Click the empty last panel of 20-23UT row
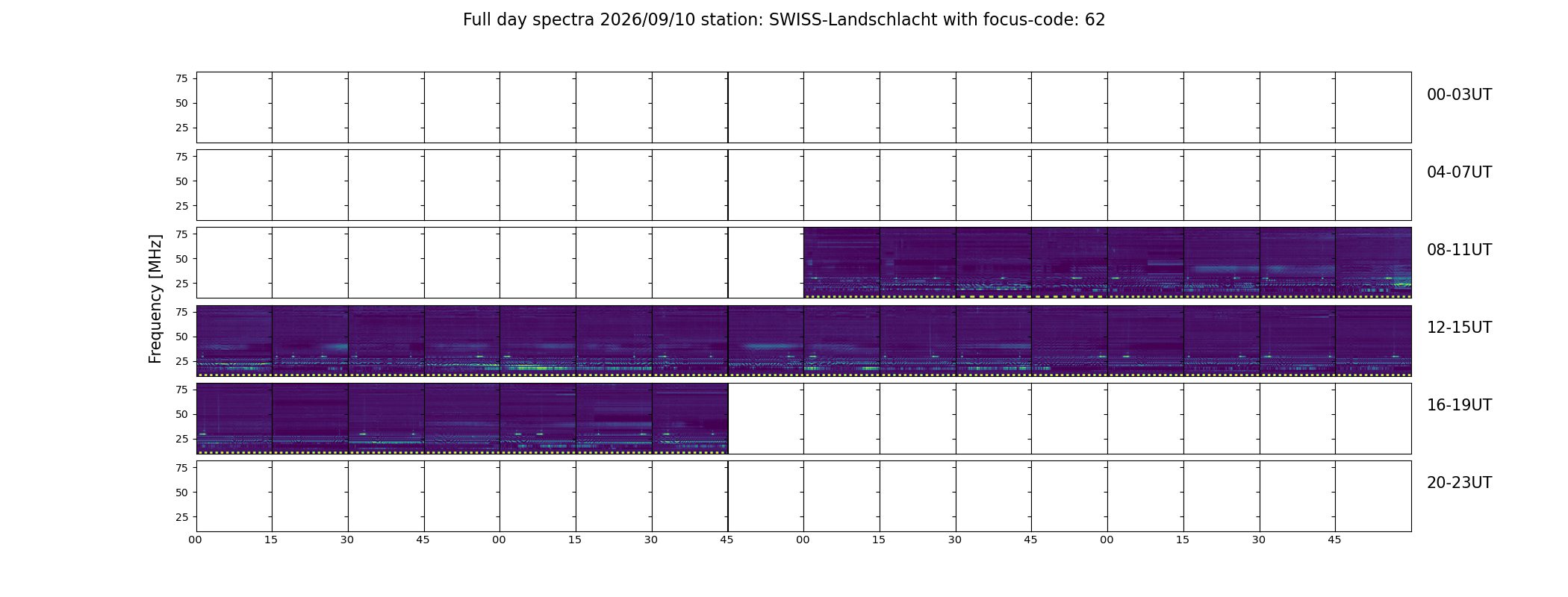Viewport: 1568px width, 597px height. [x=1373, y=496]
